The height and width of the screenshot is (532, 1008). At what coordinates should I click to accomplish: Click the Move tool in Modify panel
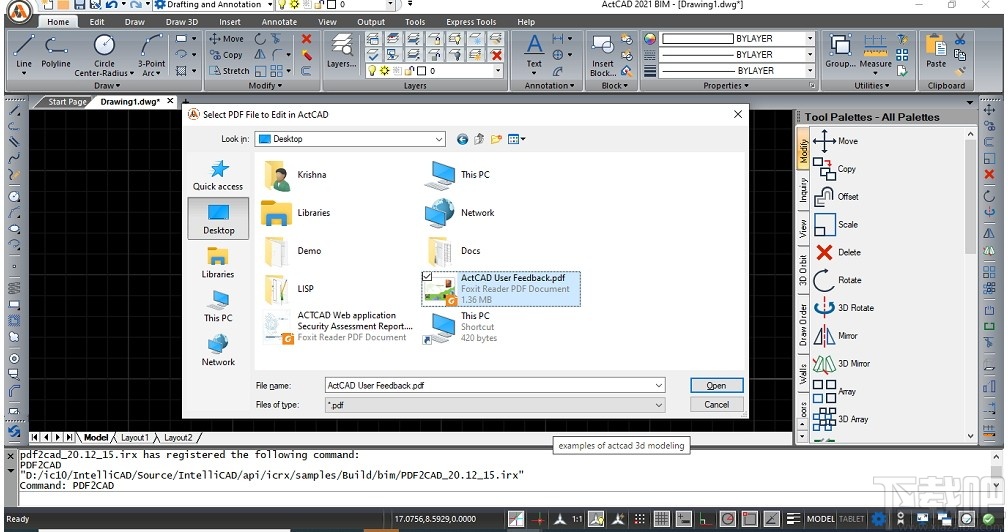[226, 39]
